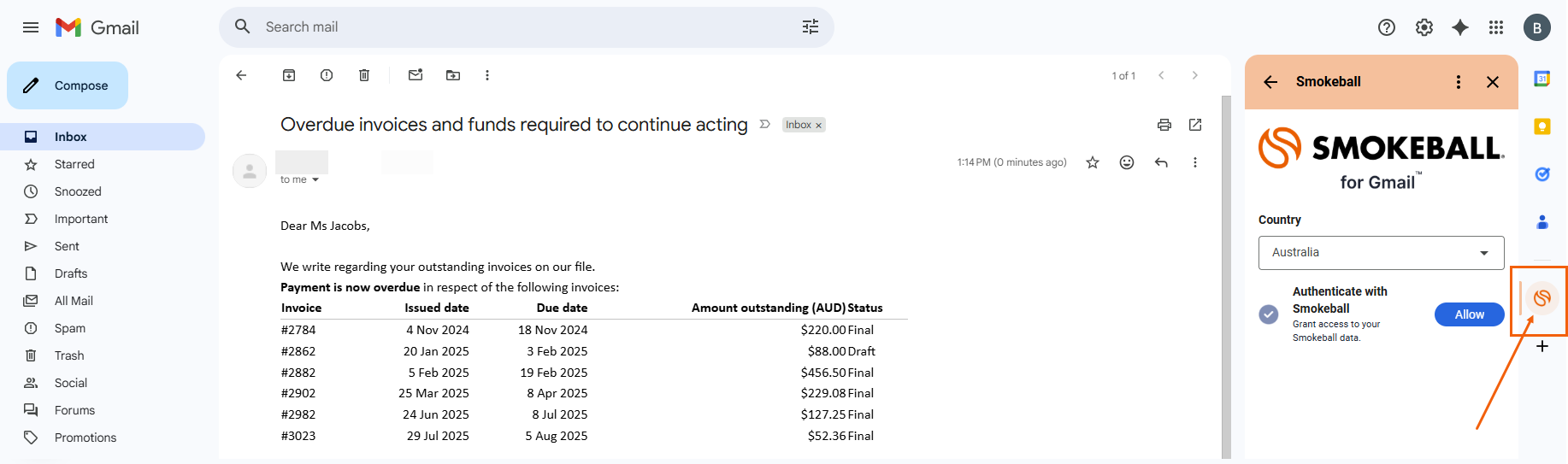Star this overdue invoices email
1568x464 pixels.
tap(1093, 162)
